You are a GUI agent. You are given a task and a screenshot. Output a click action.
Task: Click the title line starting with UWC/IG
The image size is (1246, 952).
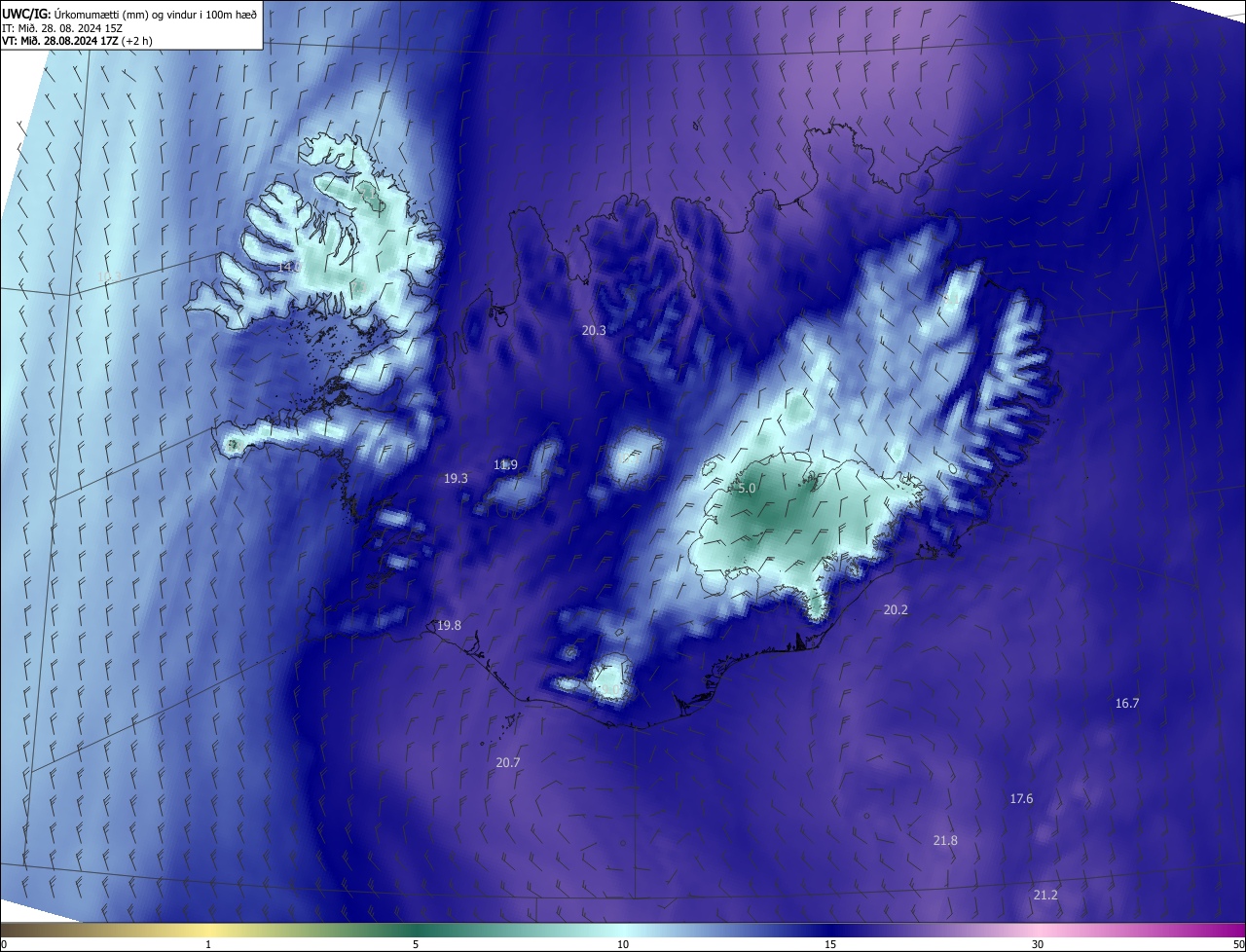coord(129,14)
